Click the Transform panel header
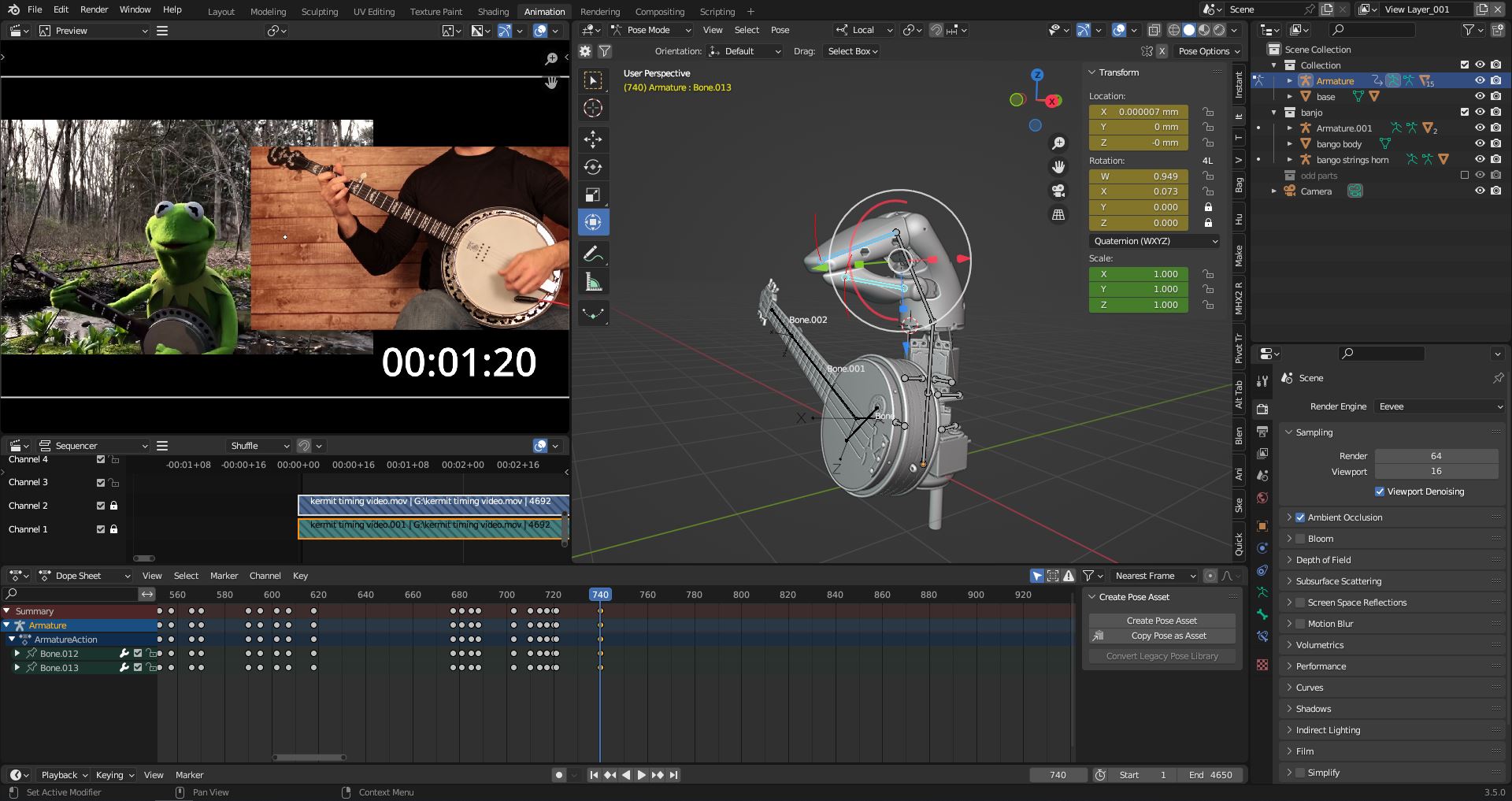Viewport: 1512px width, 801px height. coord(1154,72)
